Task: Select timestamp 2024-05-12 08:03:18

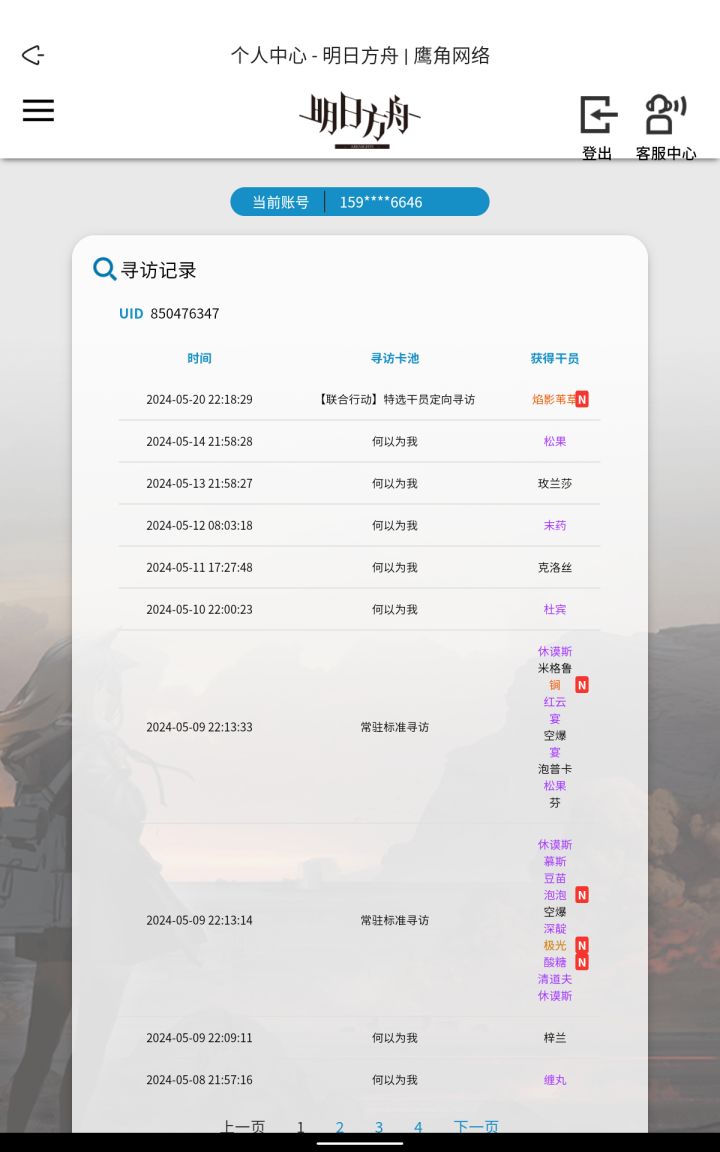Action: click(199, 525)
